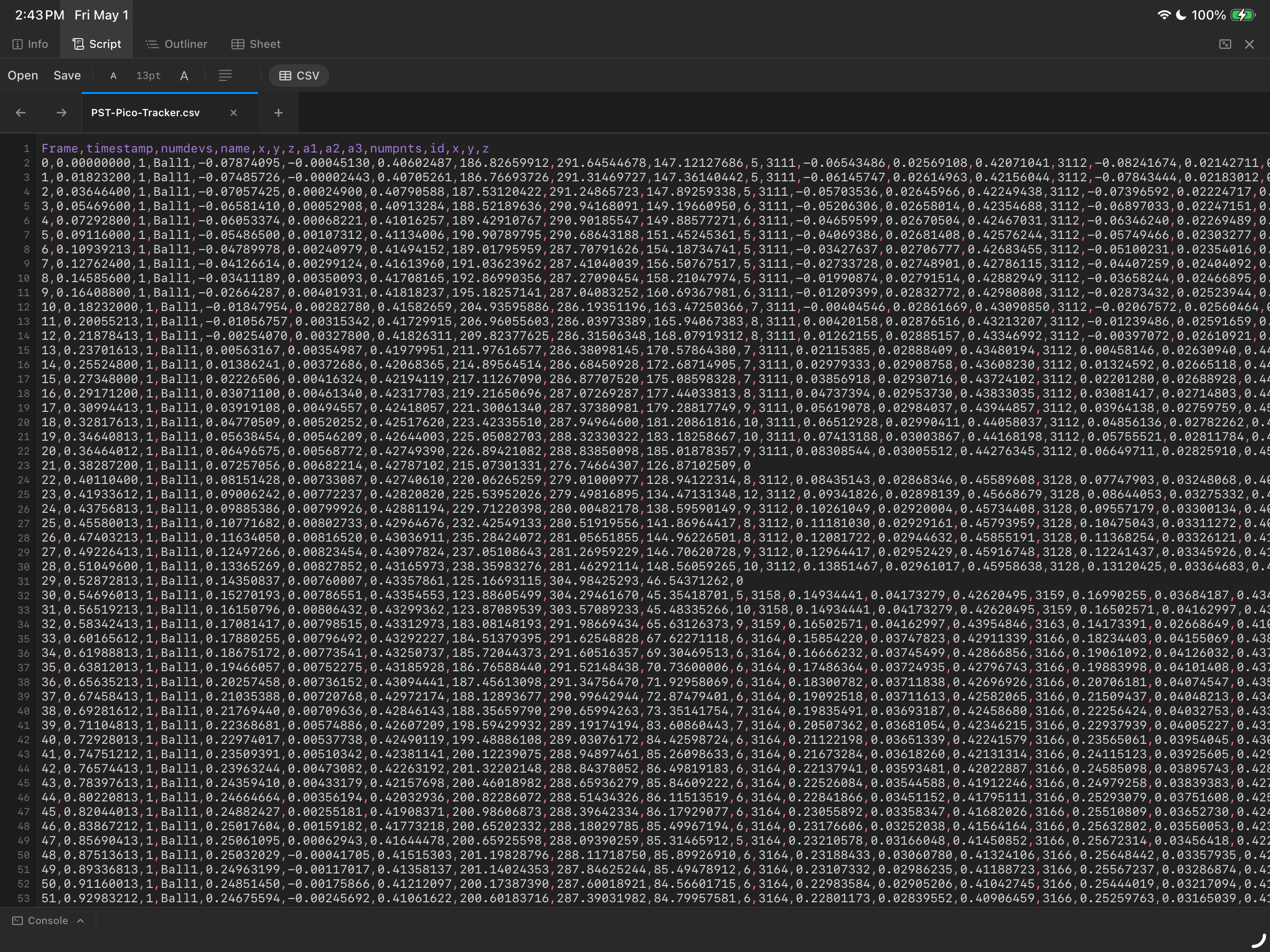Click line number 31 in the gutter
This screenshot has height=952, width=1270.
(x=24, y=581)
